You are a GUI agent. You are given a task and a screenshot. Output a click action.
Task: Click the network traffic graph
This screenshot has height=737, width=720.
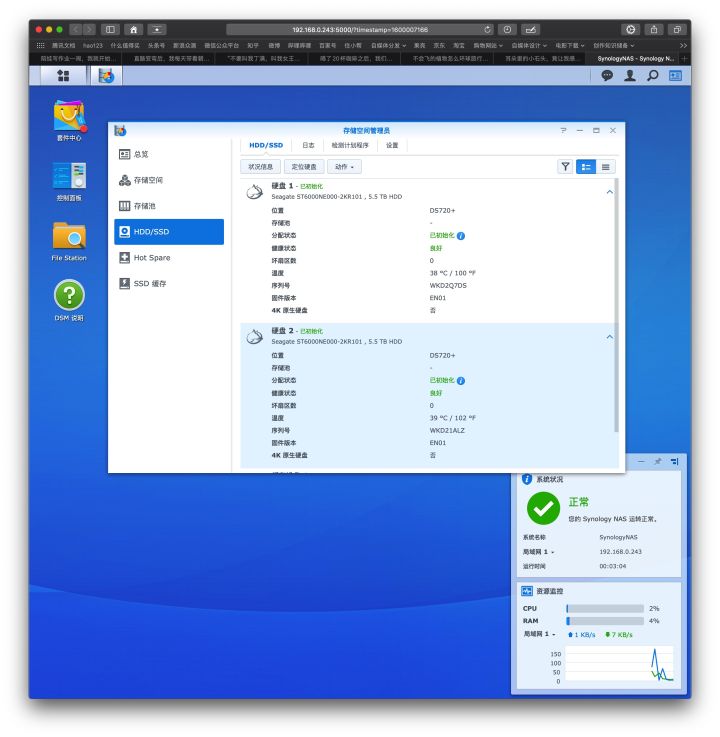point(619,664)
